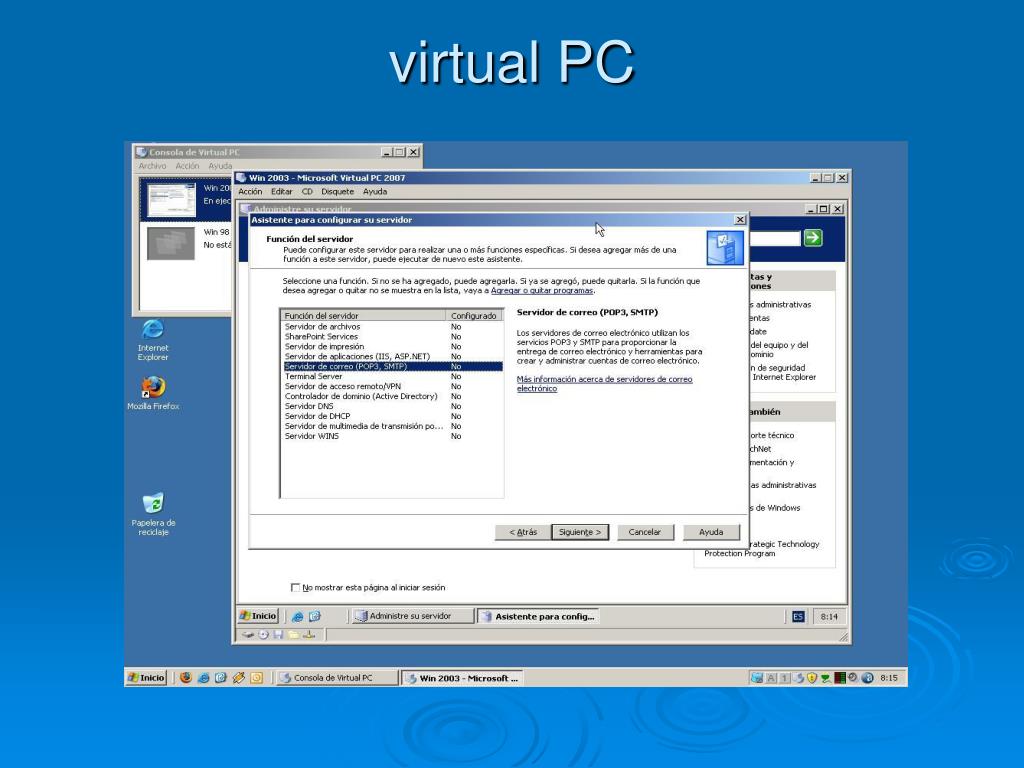Open Acción menu in Consola de Virtual PC
Viewport: 1024px width, 768px height.
point(187,166)
